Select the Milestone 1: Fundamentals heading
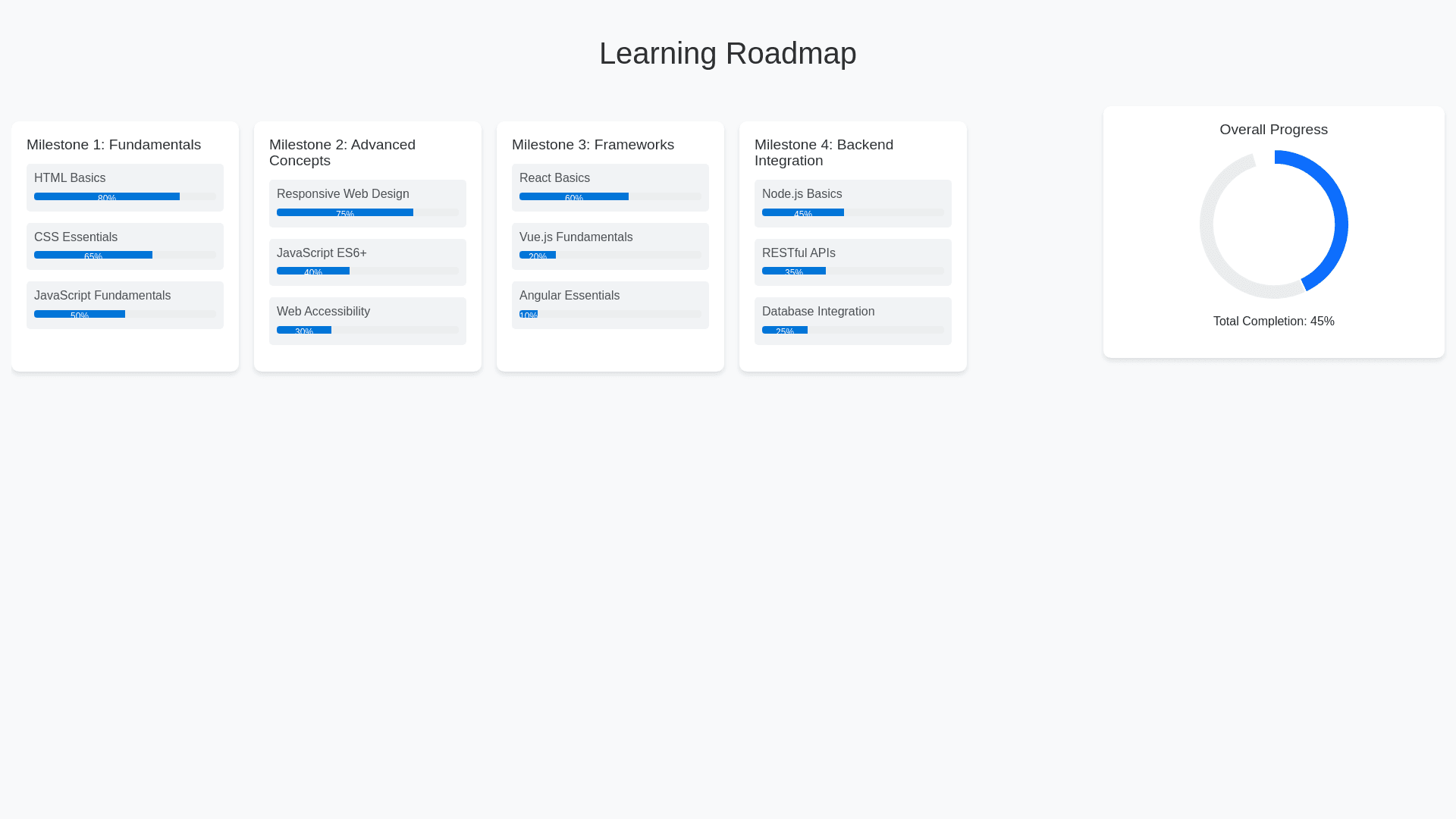1456x819 pixels. click(x=114, y=145)
